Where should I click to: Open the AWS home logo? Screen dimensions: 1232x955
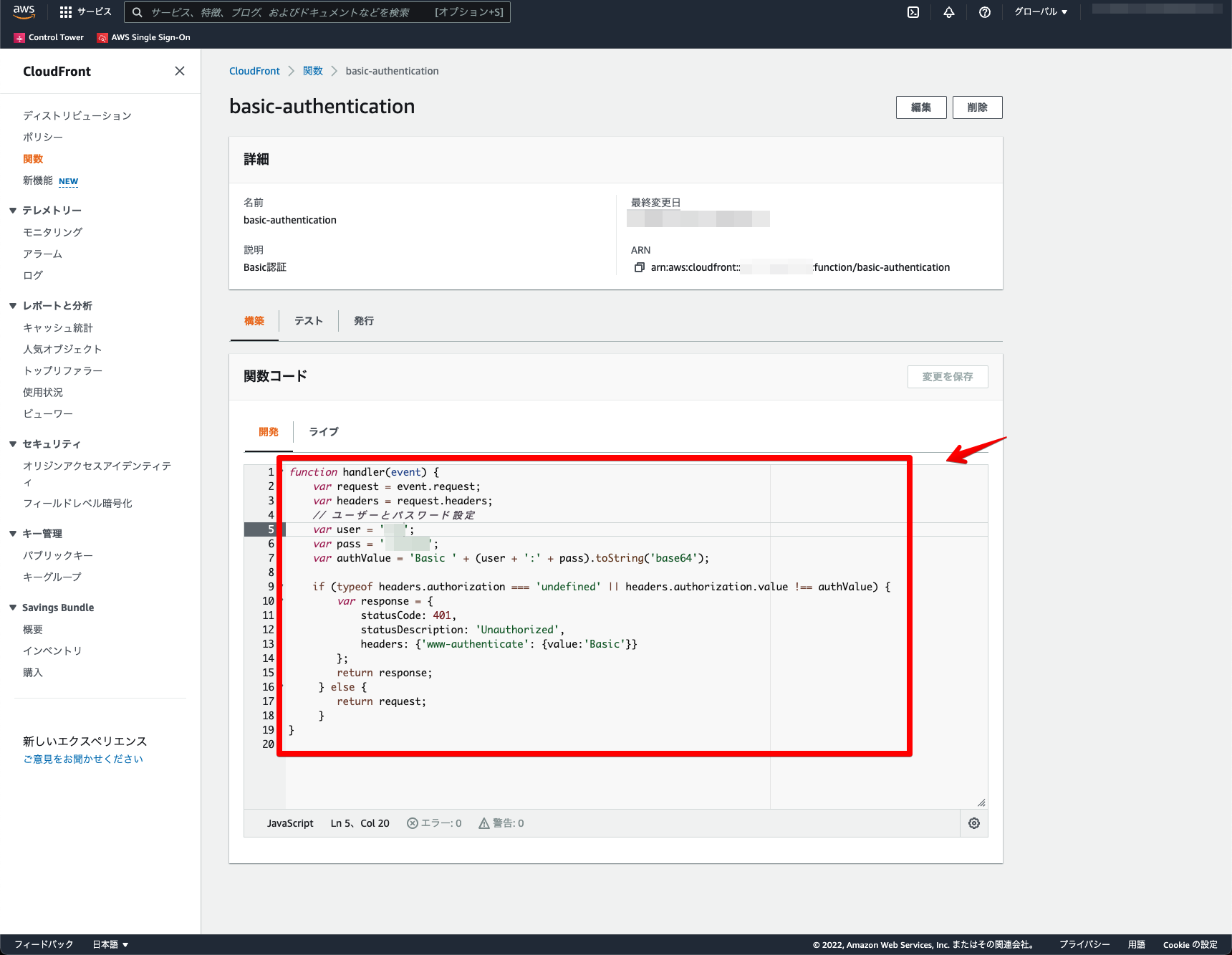click(x=24, y=11)
